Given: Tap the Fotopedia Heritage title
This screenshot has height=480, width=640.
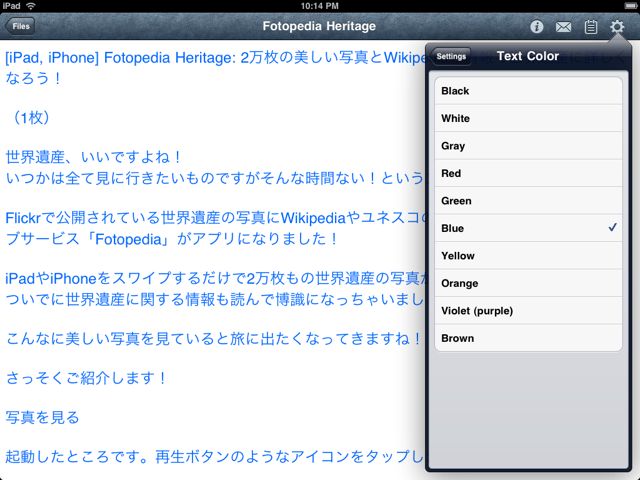Looking at the screenshot, I should pos(319,26).
